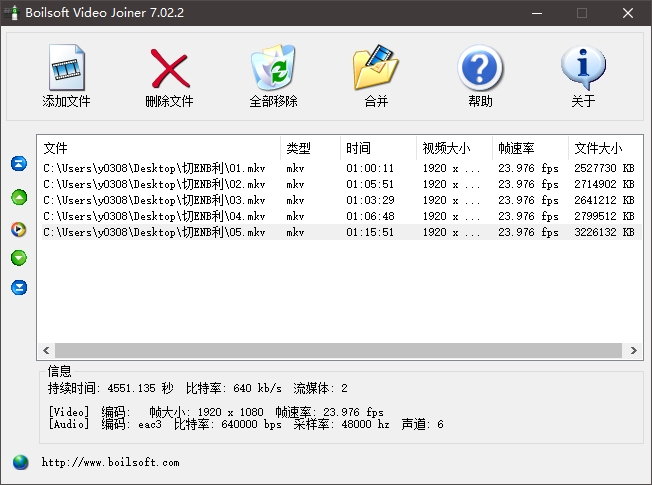The width and height of the screenshot is (652, 485).
Task: Play the selected video file
Action: 19,229
